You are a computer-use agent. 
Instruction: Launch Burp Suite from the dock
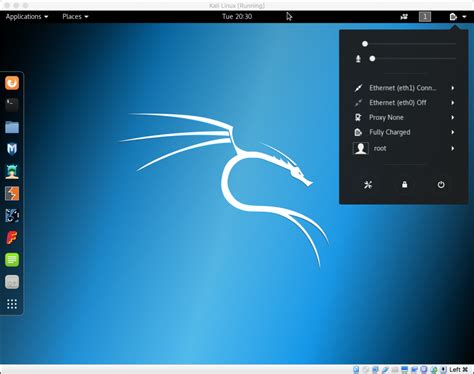[12, 194]
